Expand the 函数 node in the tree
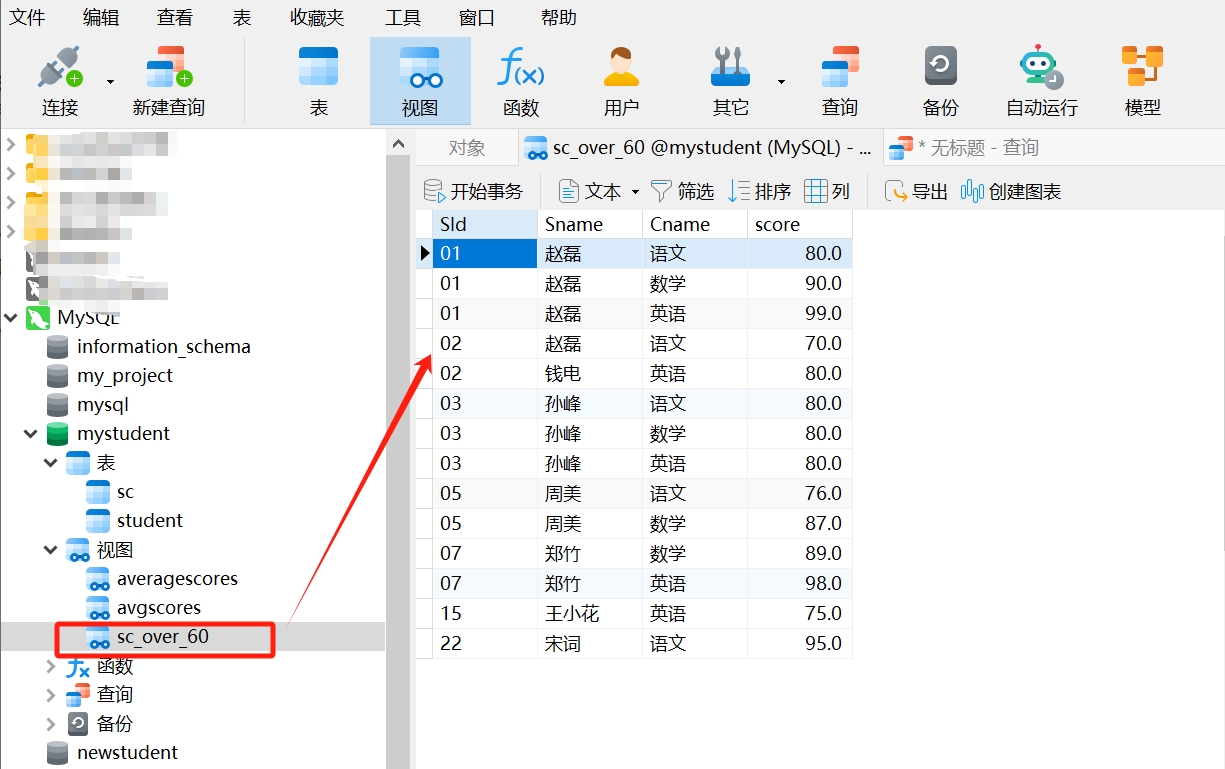The height and width of the screenshot is (769, 1225). tap(52, 666)
